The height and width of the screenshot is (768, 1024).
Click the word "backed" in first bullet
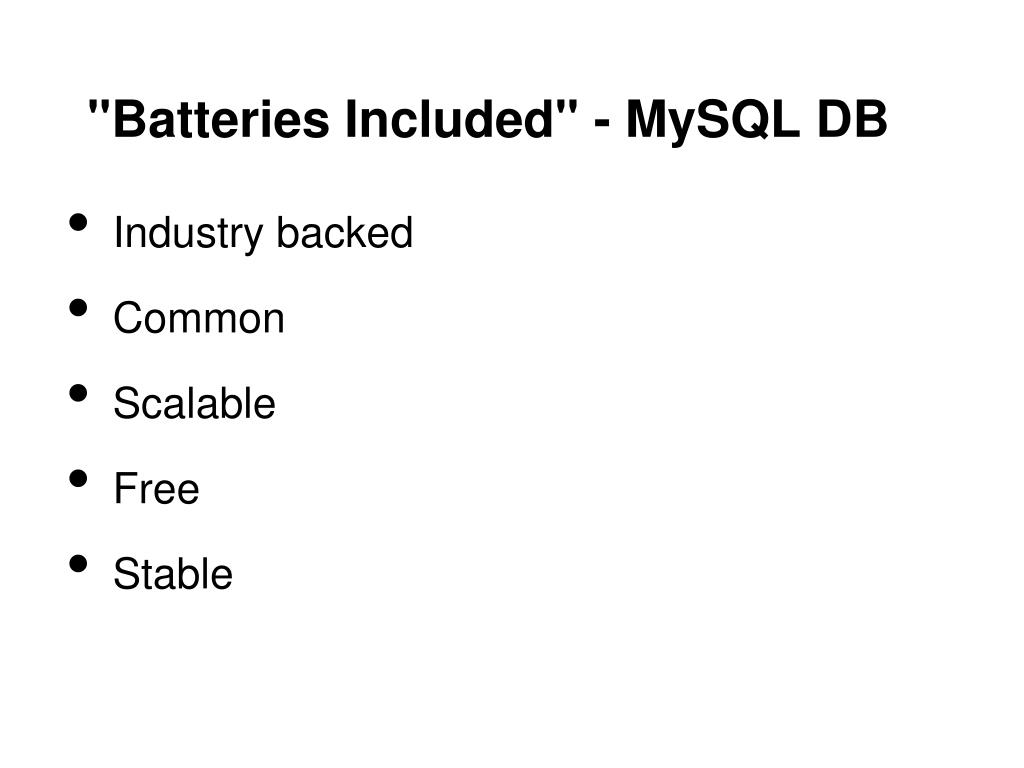point(344,232)
